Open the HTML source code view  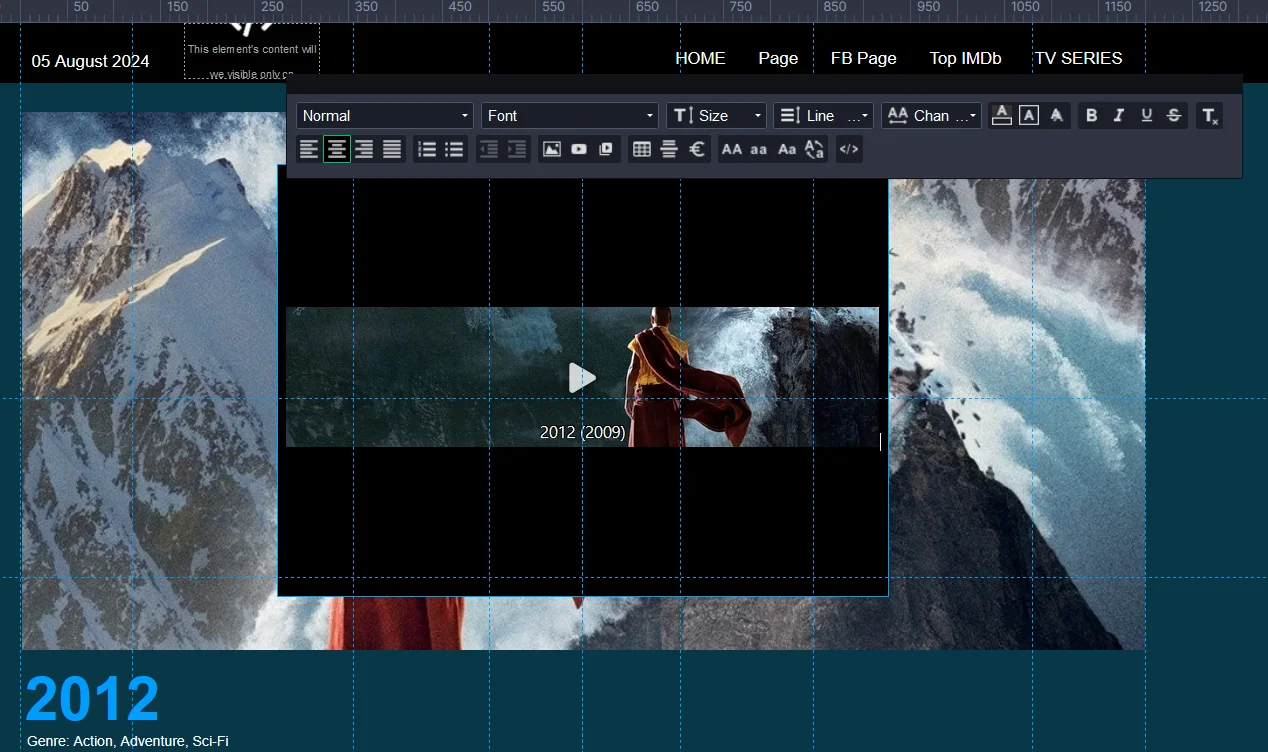coord(849,150)
